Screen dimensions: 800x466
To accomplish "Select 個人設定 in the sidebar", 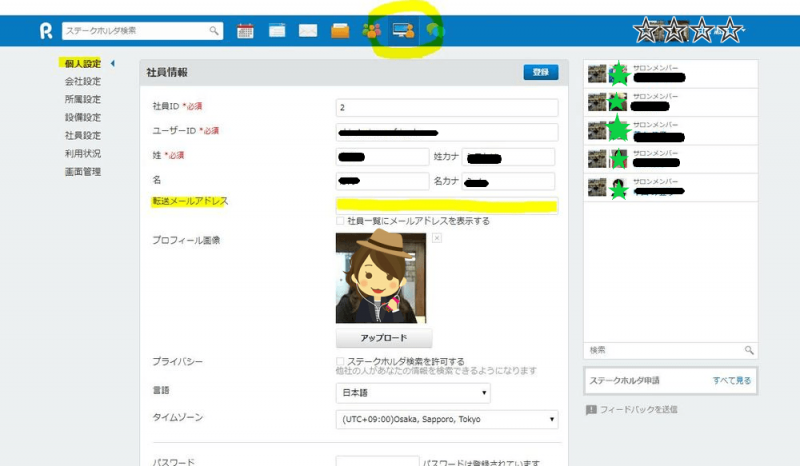I will pos(83,63).
